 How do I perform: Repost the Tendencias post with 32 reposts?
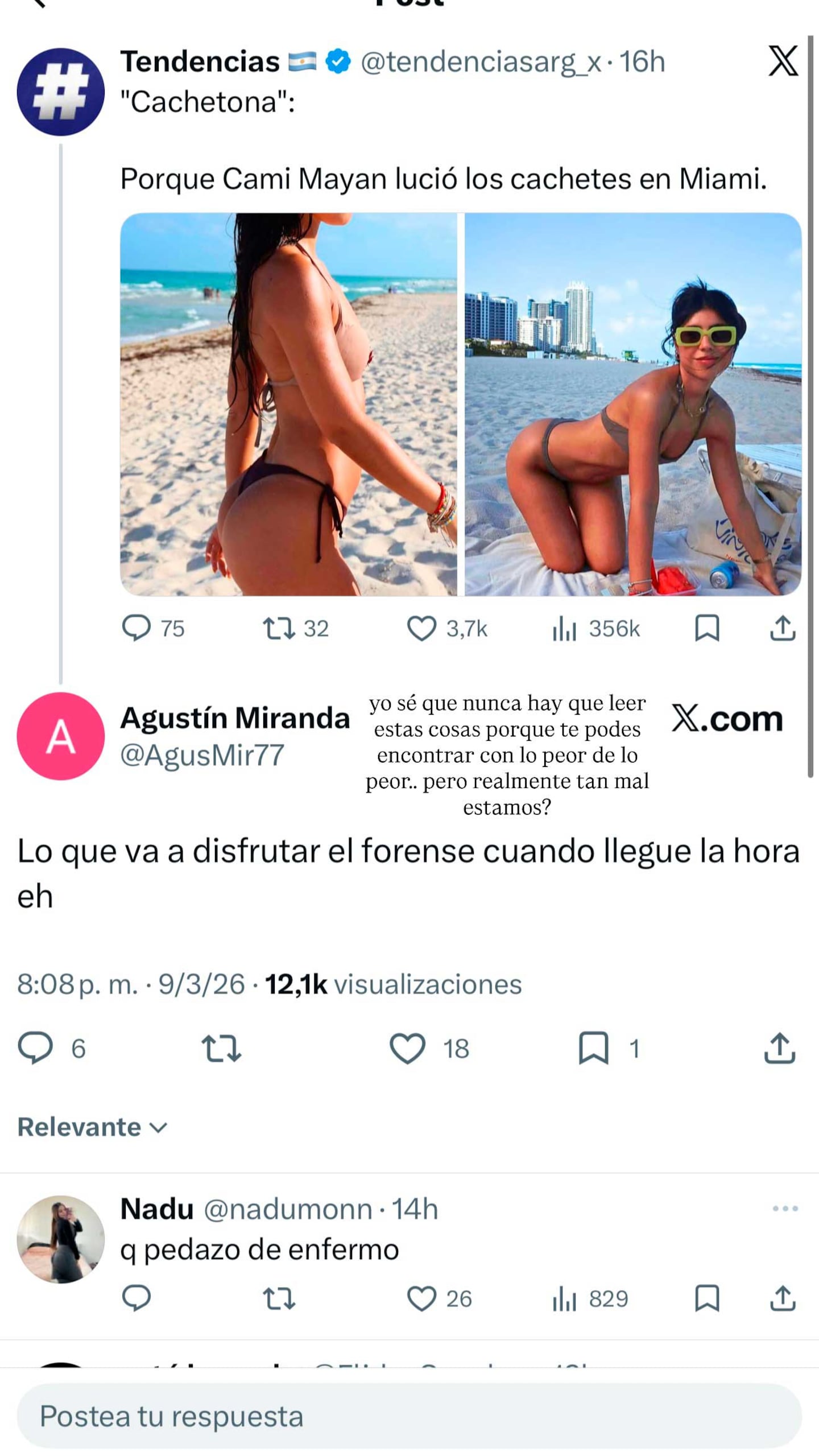pos(279,629)
